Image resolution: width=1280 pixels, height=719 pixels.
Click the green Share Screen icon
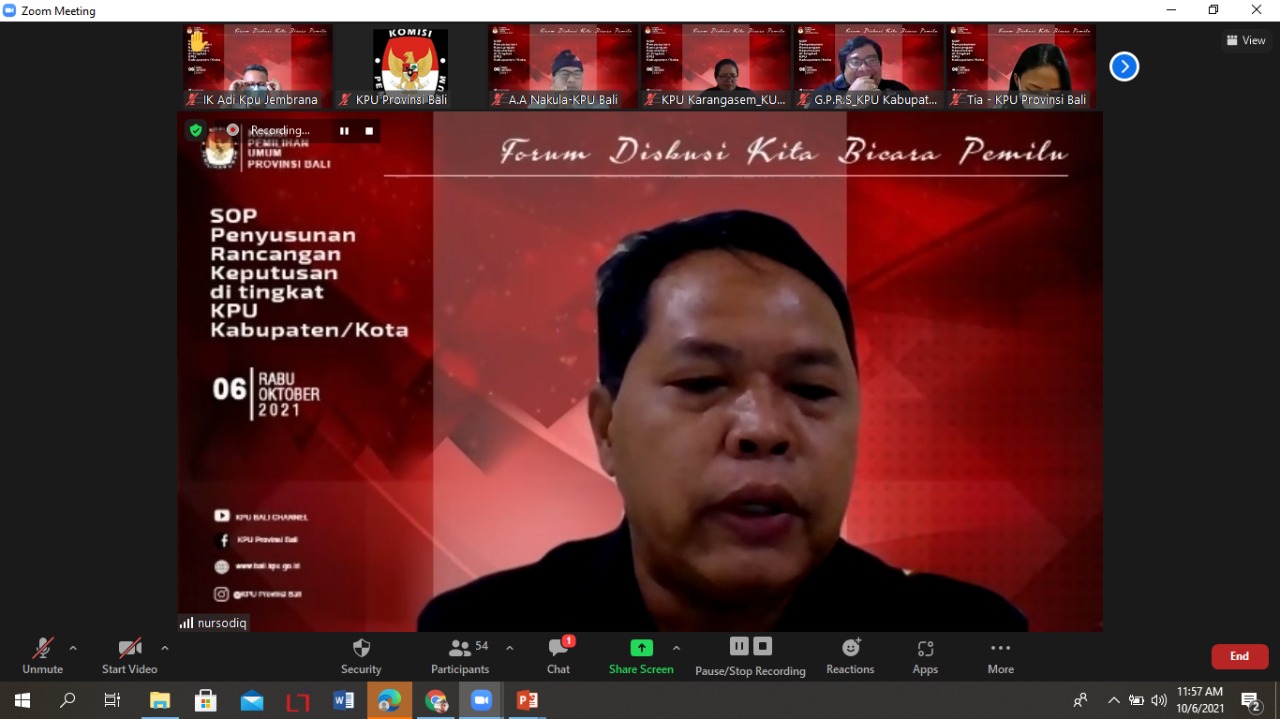point(641,648)
